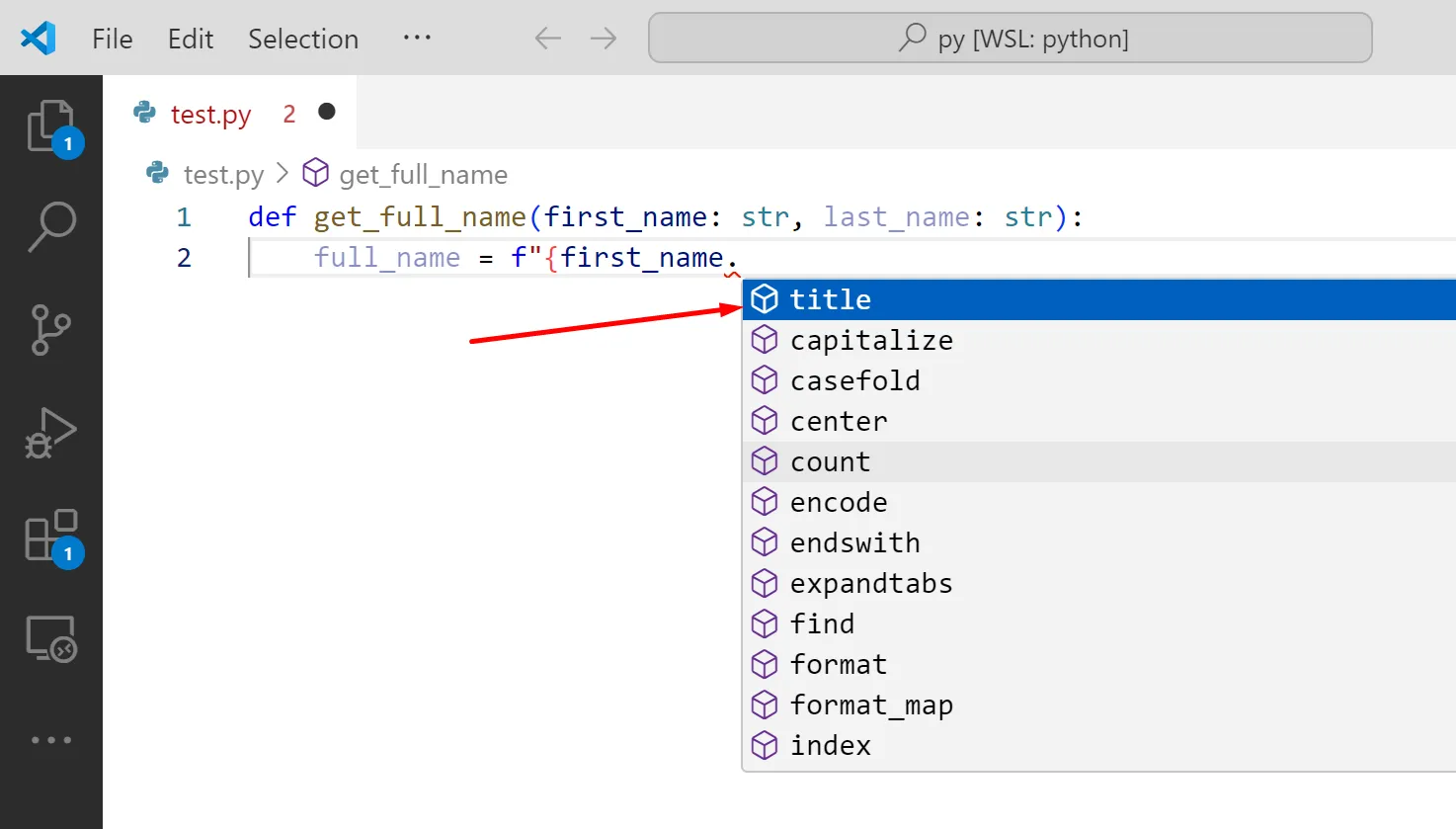The height and width of the screenshot is (829, 1456).
Task: Open the Explorer view in activity bar
Action: point(51,126)
